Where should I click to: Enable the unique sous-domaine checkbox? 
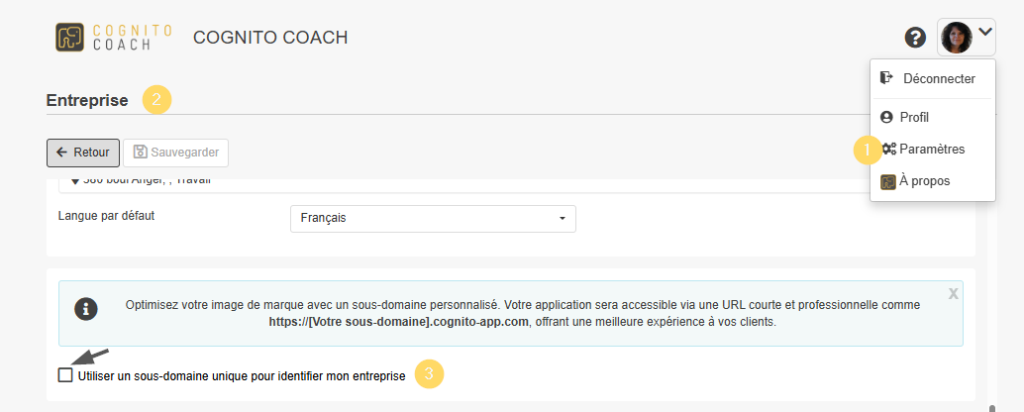pos(66,375)
